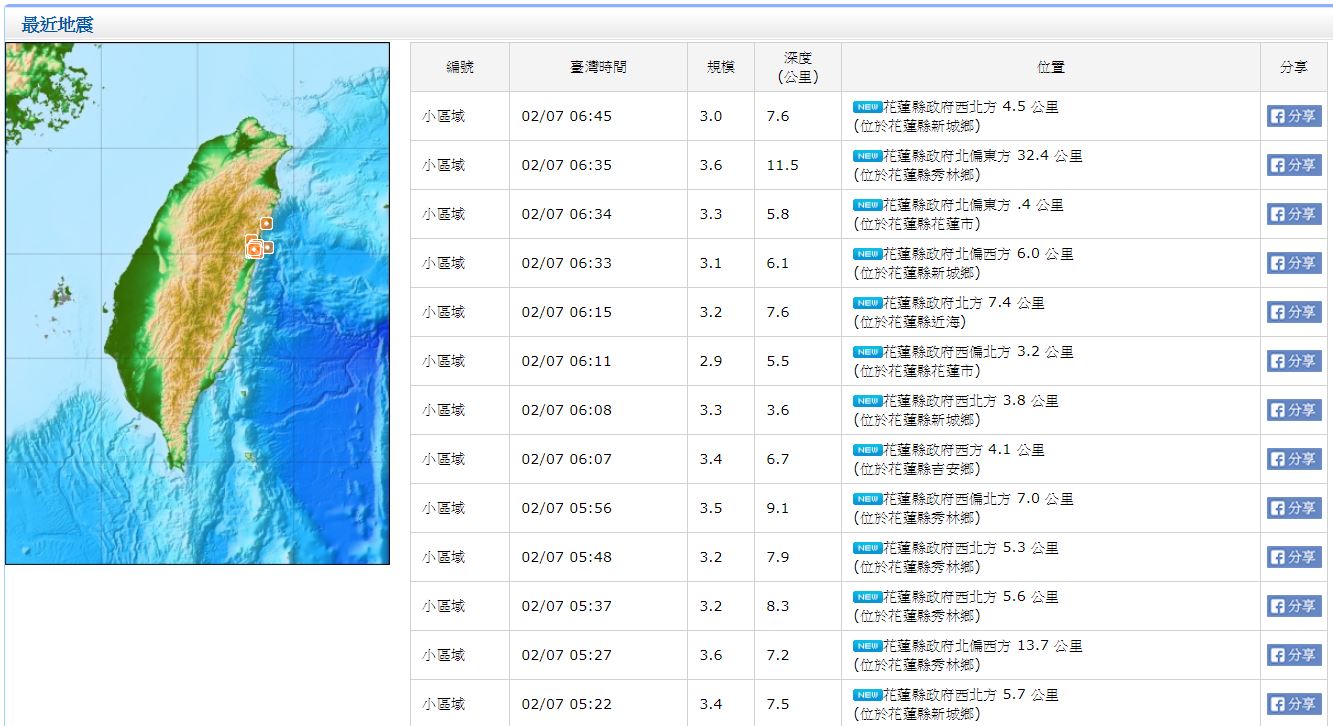Screen dimensions: 1333x726
Task: Click the share button for the 06:08 earthquake
Action: click(x=1294, y=410)
